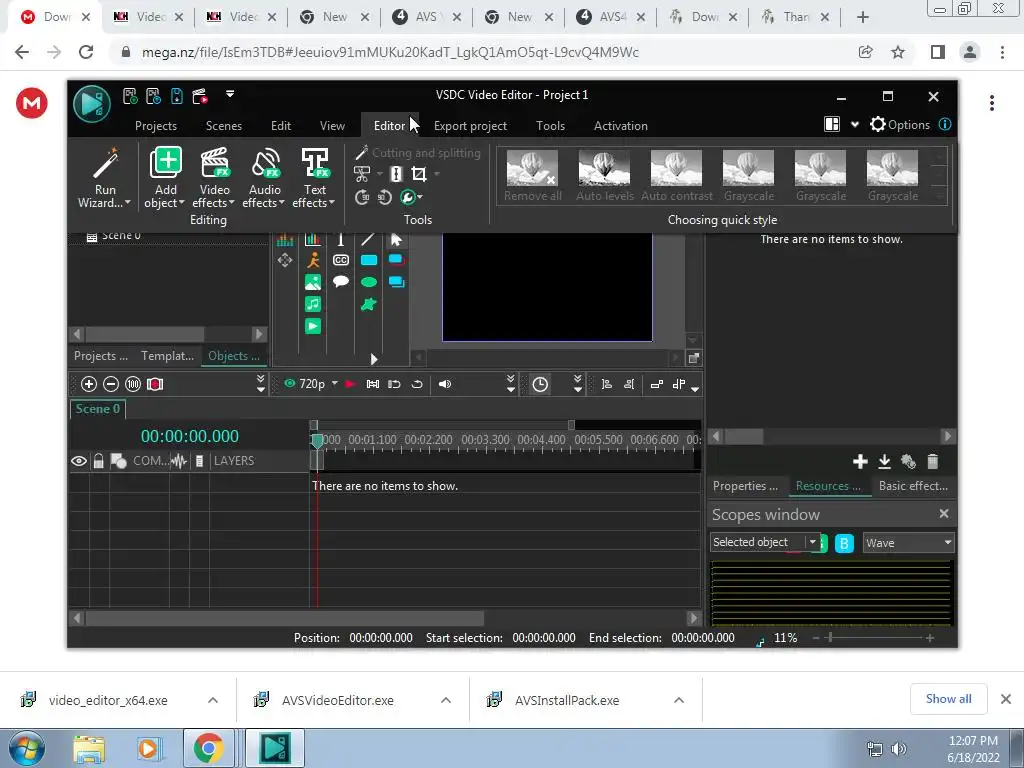Toggle the eye visibility in layer header
This screenshot has height=768, width=1024.
pyautogui.click(x=78, y=461)
